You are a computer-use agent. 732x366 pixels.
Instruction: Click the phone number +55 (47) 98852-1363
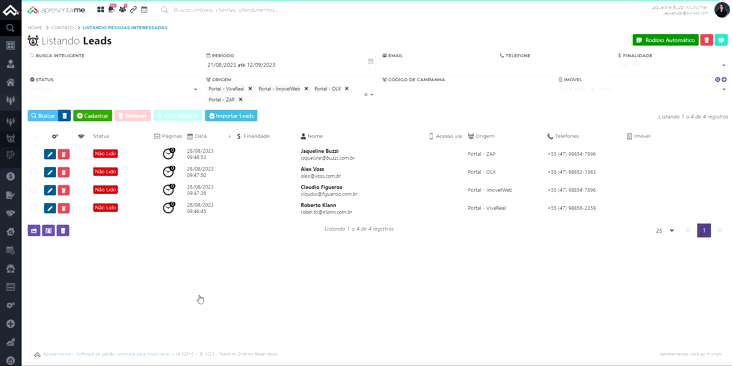click(x=571, y=172)
